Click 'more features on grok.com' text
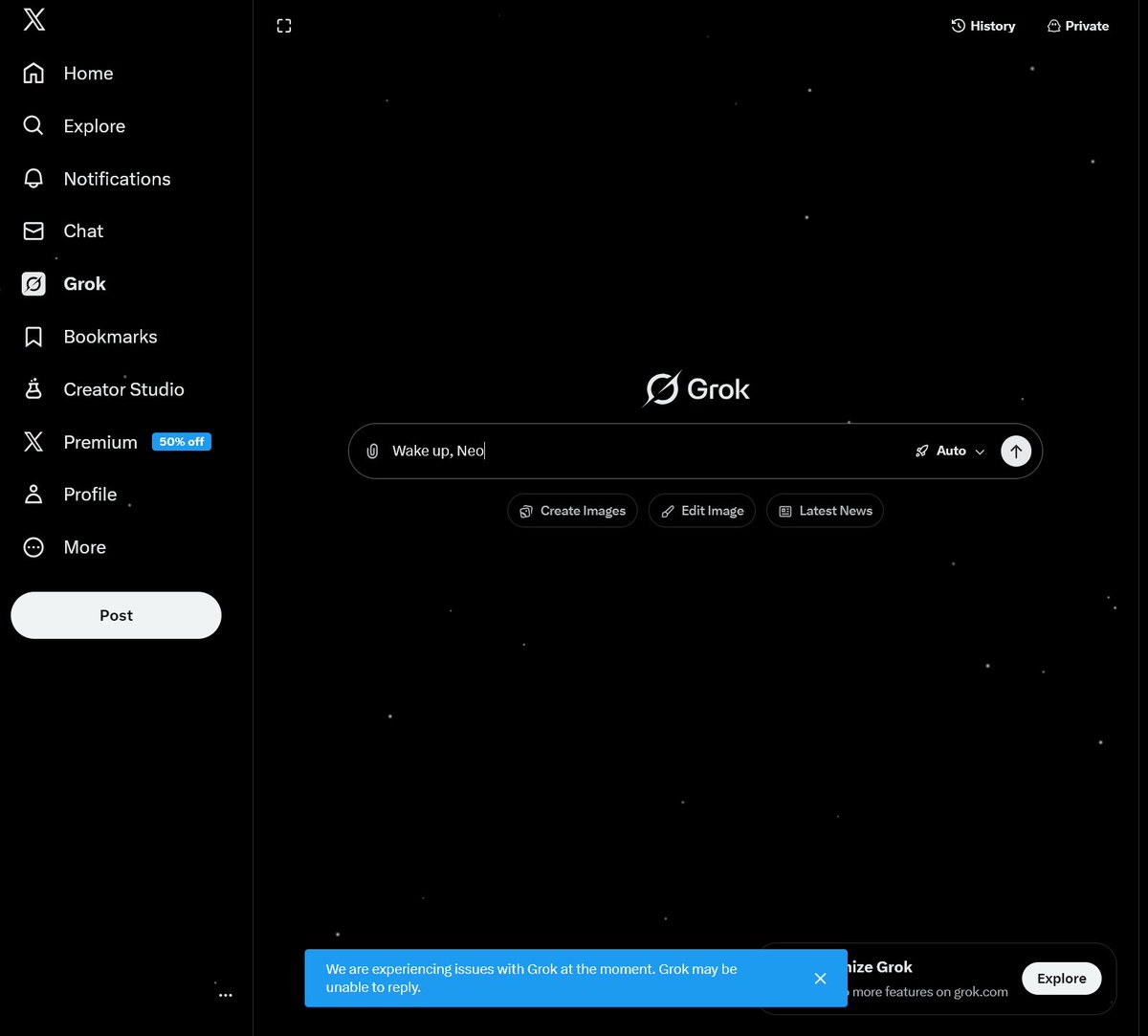The image size is (1148, 1036). coord(930,992)
